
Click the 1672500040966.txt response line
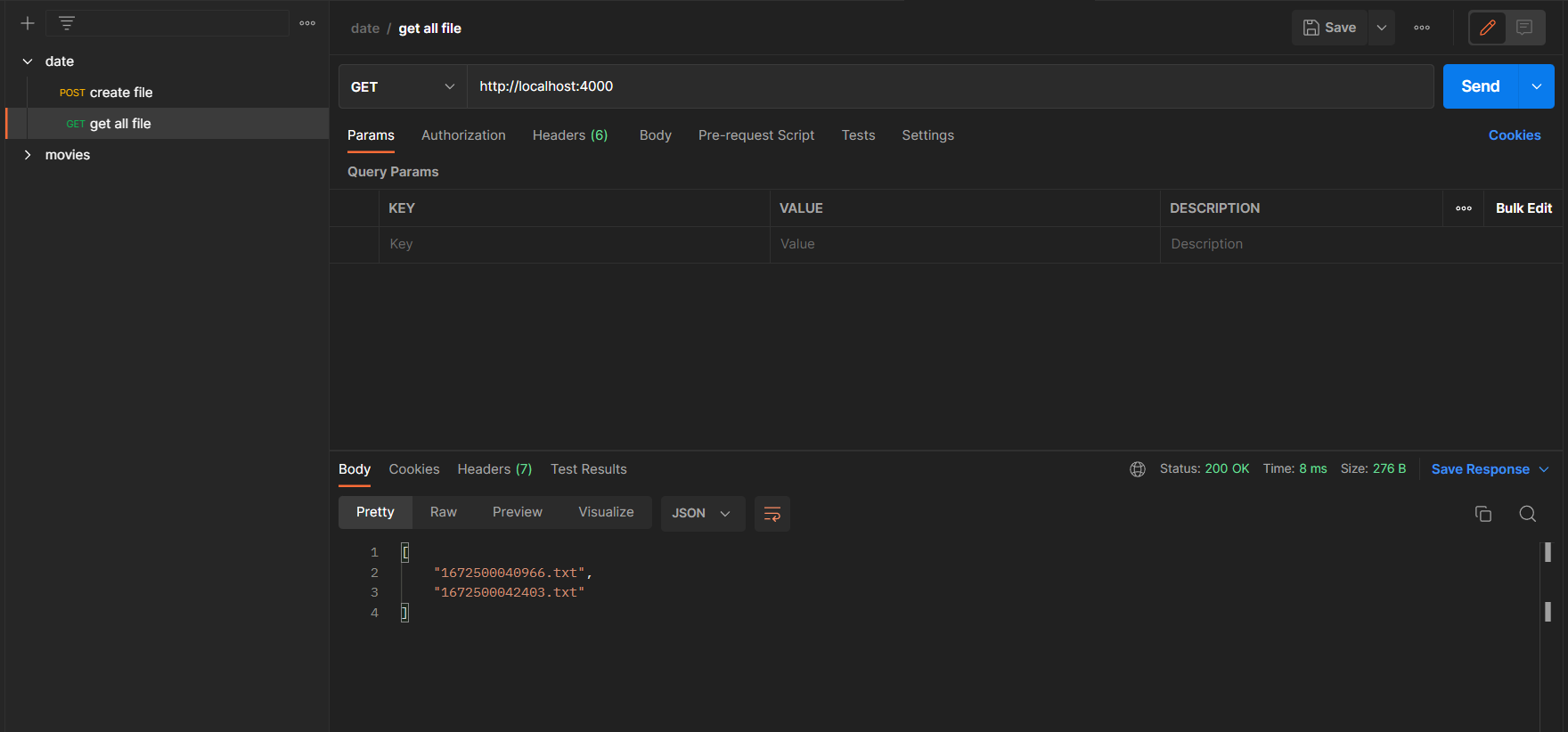(512, 573)
